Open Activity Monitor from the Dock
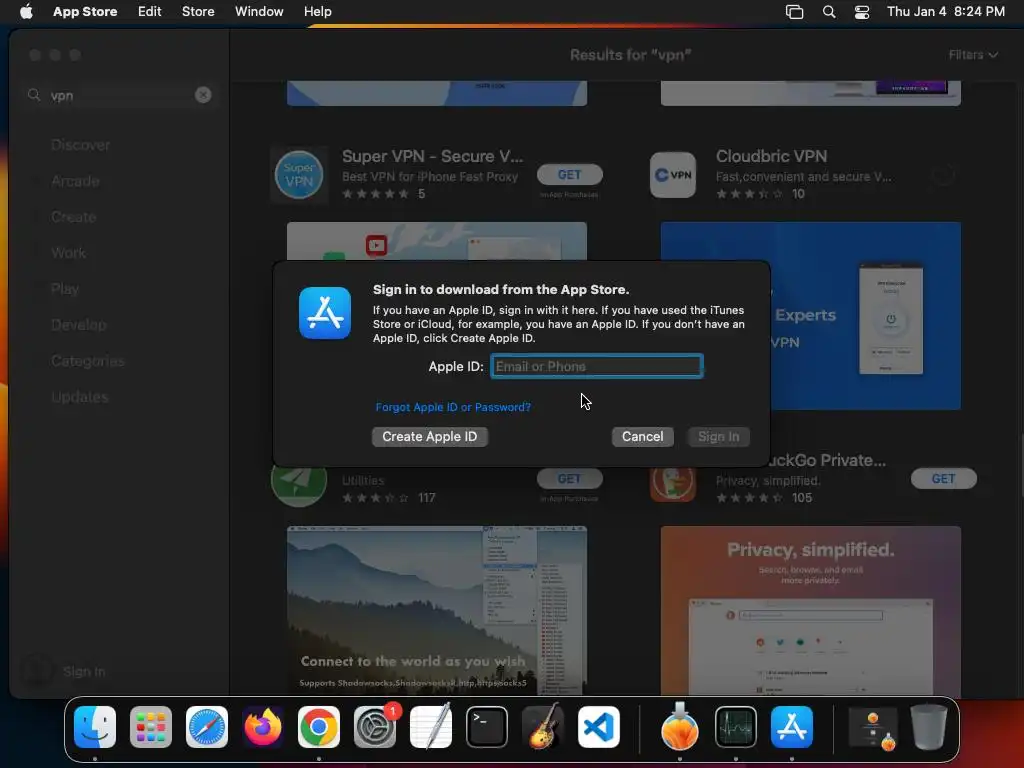This screenshot has height=768, width=1024. tap(736, 727)
